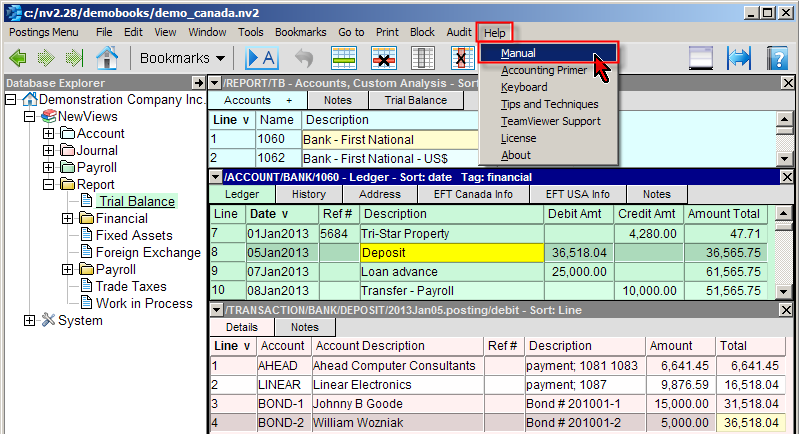Viewport: 799px width, 434px height.
Task: Click the blue help question mark icon
Action: pos(778,58)
